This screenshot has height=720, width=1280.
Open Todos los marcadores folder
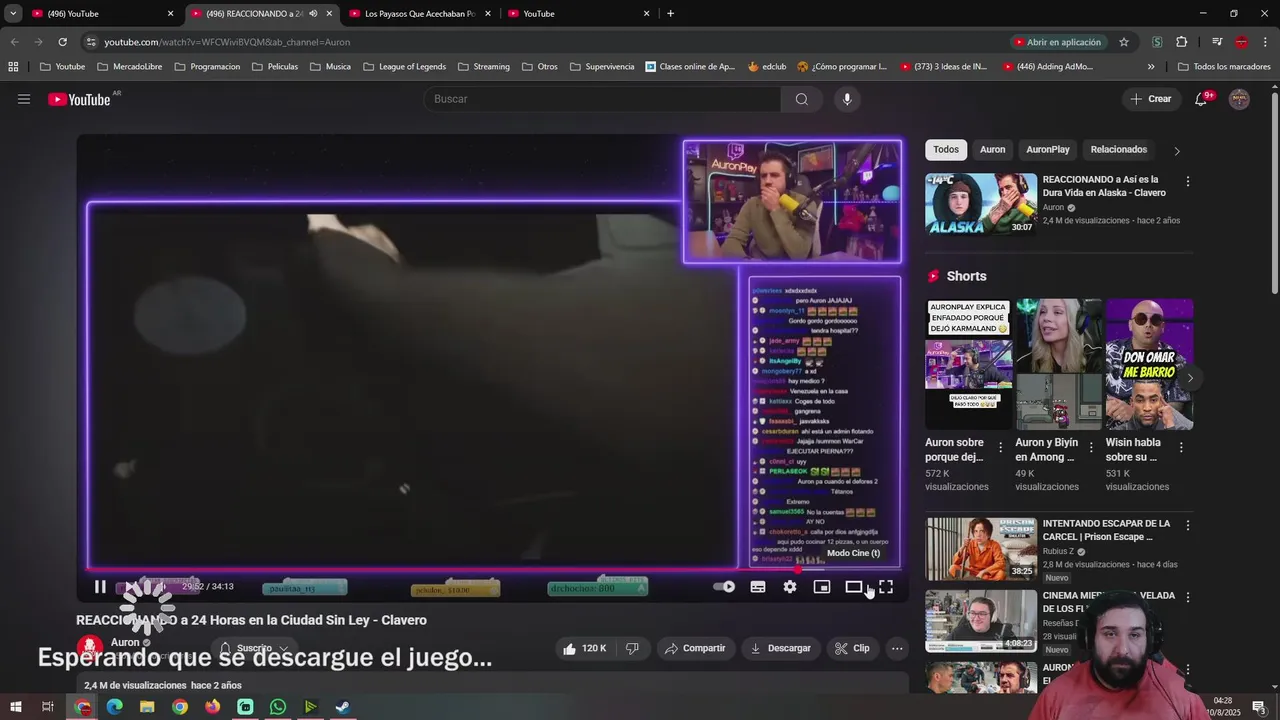1224,67
